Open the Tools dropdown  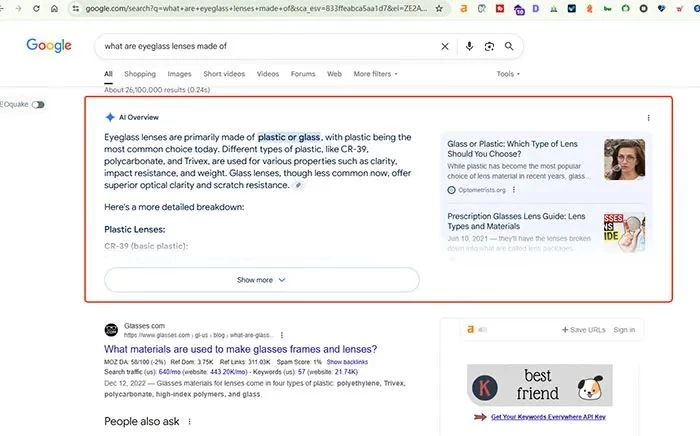pos(508,74)
